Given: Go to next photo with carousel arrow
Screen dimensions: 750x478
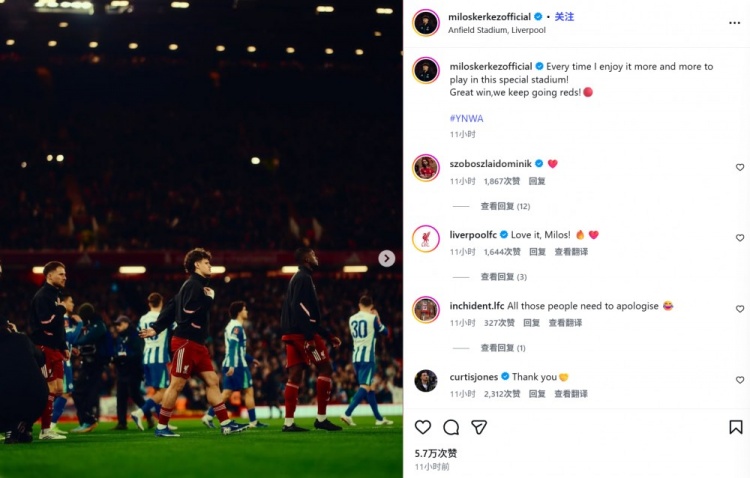Looking at the screenshot, I should point(386,258).
